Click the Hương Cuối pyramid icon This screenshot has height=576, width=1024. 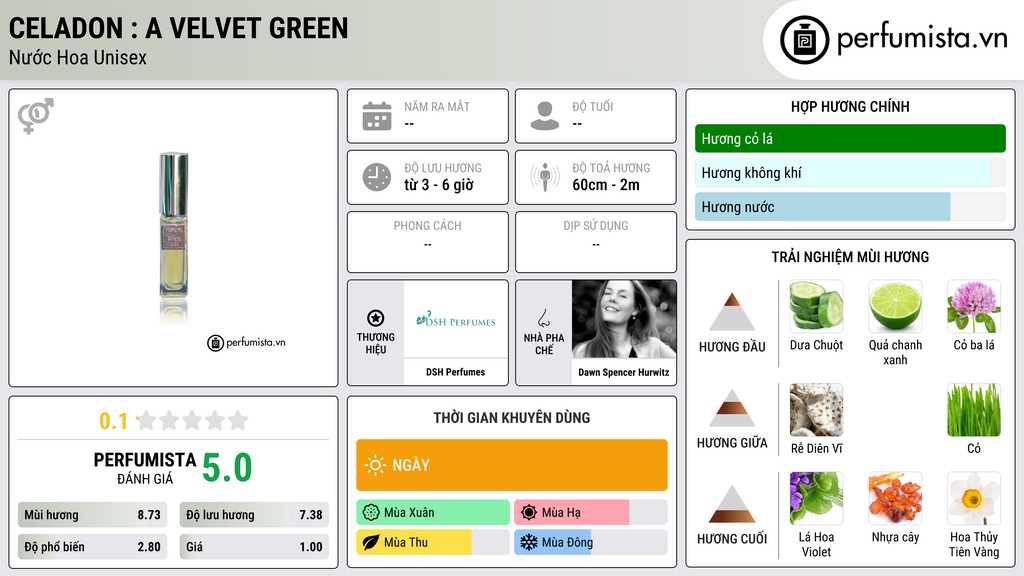(732, 504)
